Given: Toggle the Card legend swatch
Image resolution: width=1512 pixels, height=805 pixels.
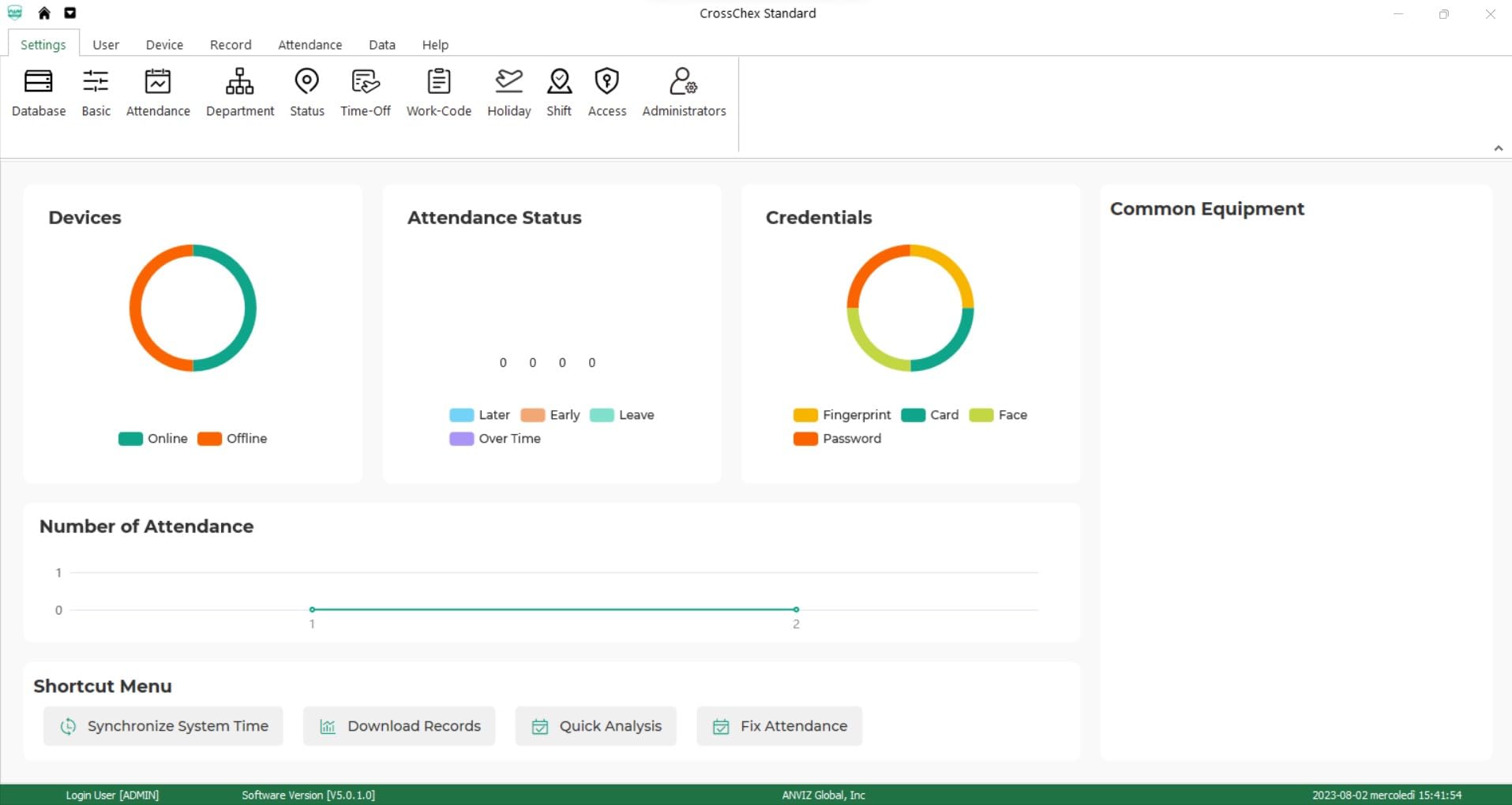Looking at the screenshot, I should click(x=913, y=415).
